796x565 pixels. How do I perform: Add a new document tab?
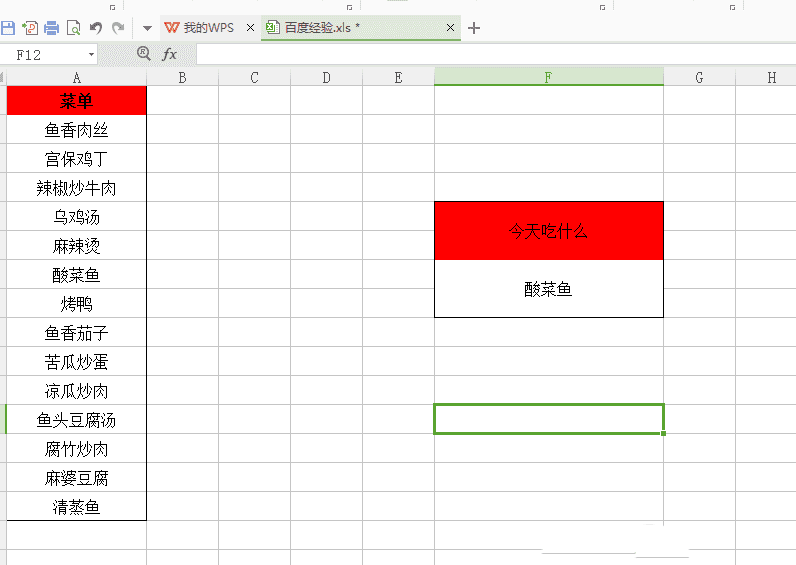(474, 28)
